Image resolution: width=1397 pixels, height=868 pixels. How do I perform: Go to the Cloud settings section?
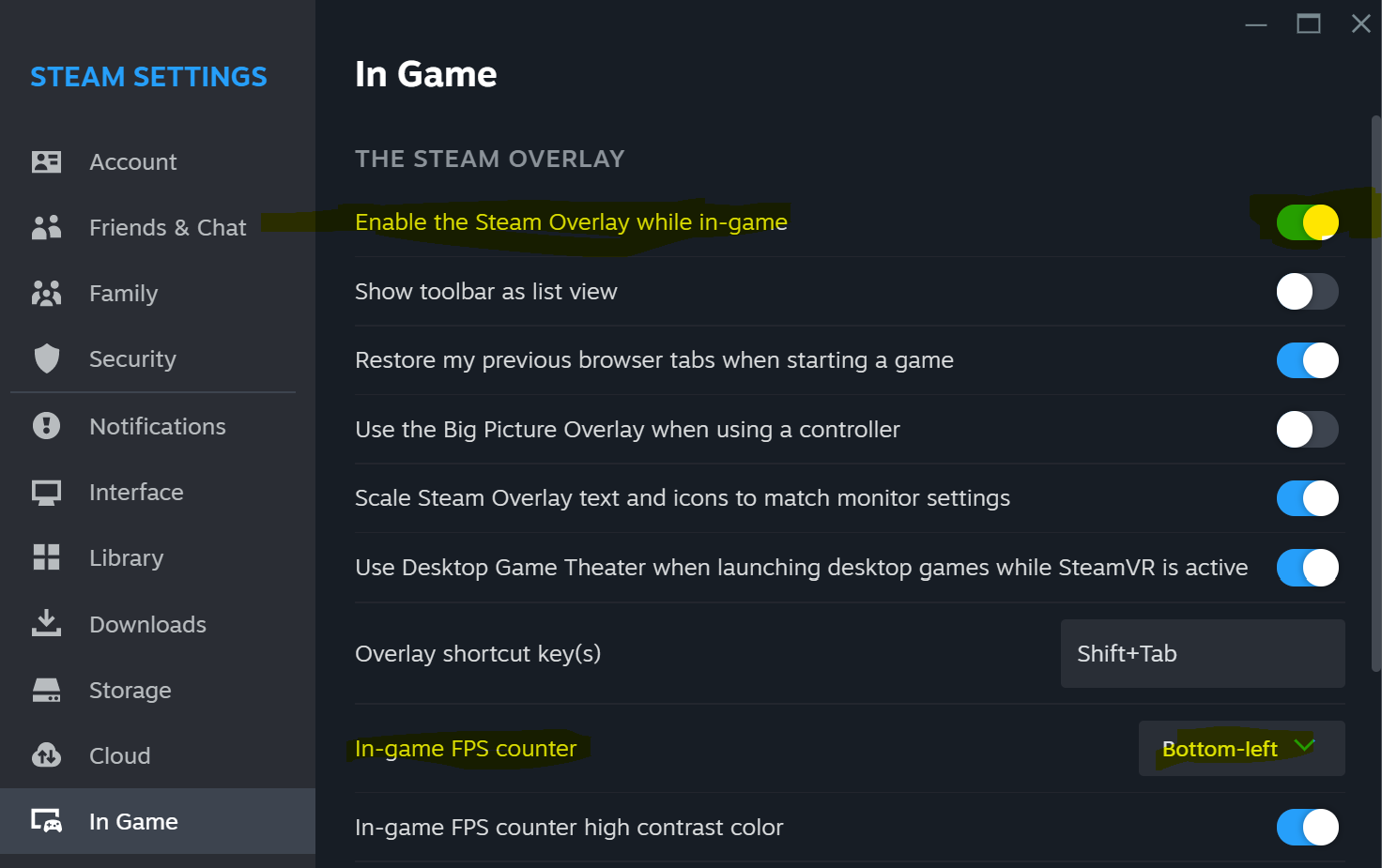pos(119,756)
